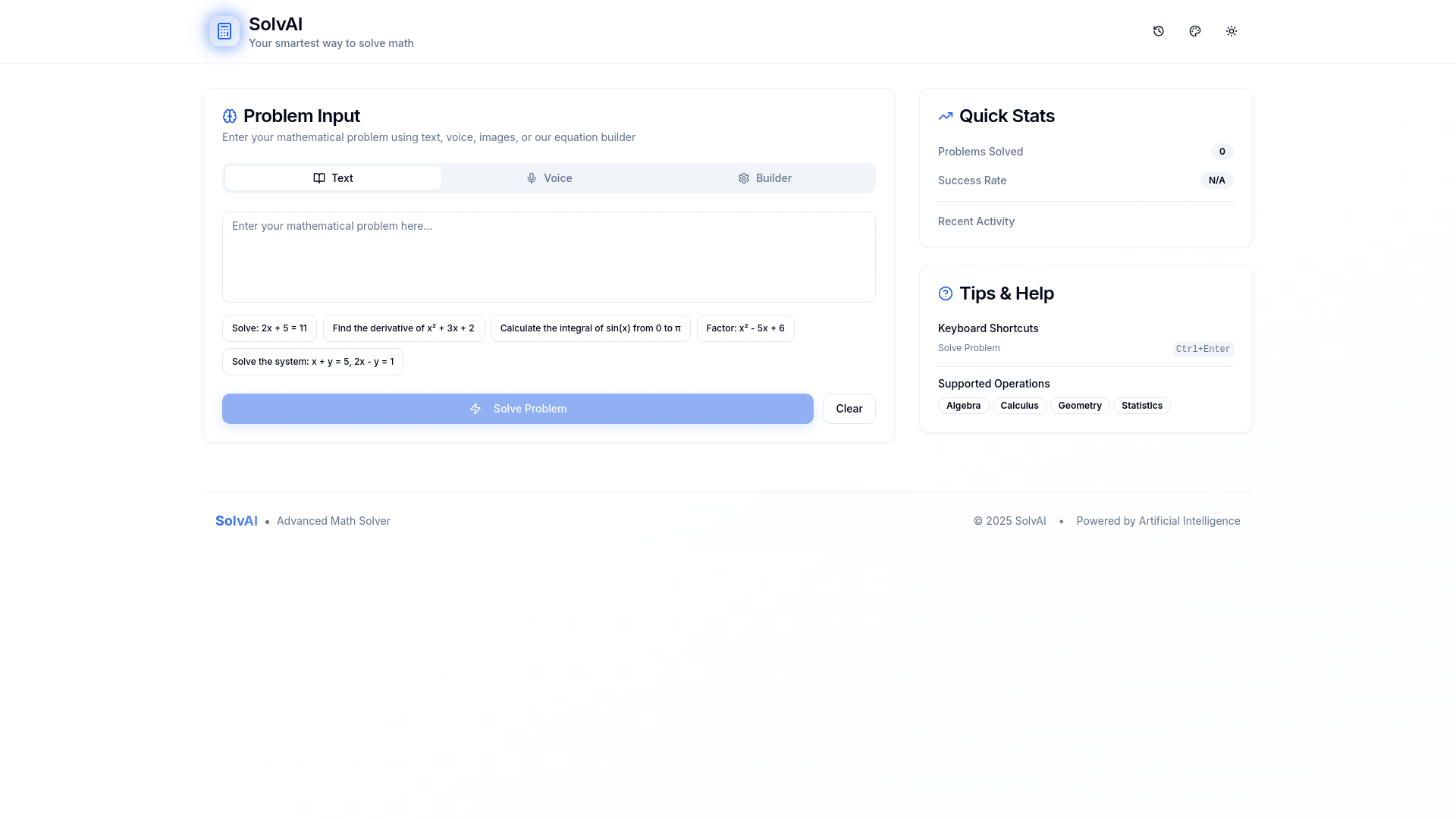Insert the 'Solve the system' example
The width and height of the screenshot is (1456, 819).
312,362
